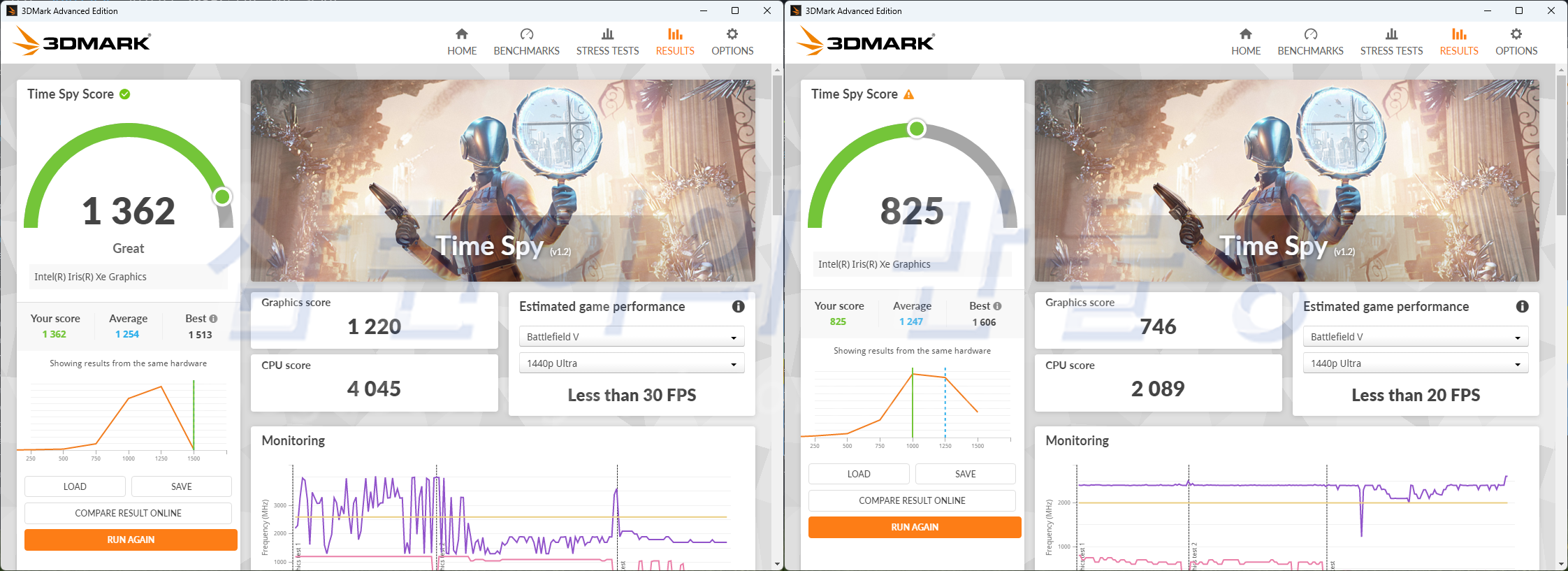
Task: Click COMPARE RESULT ONLINE in right window
Action: click(x=912, y=500)
